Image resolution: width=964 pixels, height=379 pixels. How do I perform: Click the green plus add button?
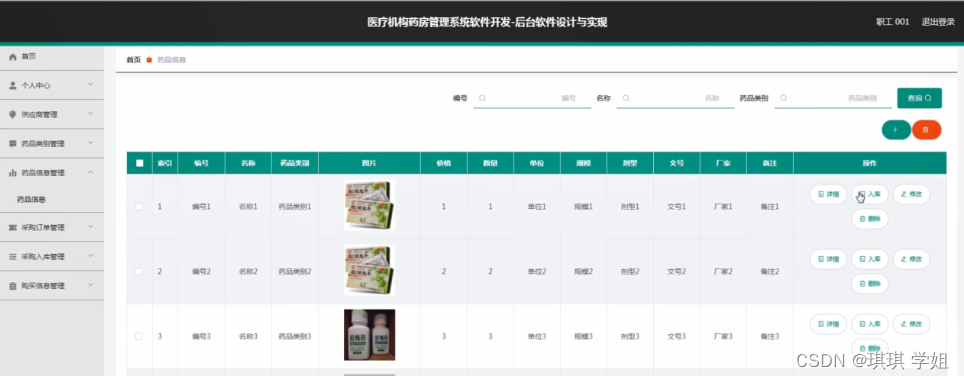[896, 130]
